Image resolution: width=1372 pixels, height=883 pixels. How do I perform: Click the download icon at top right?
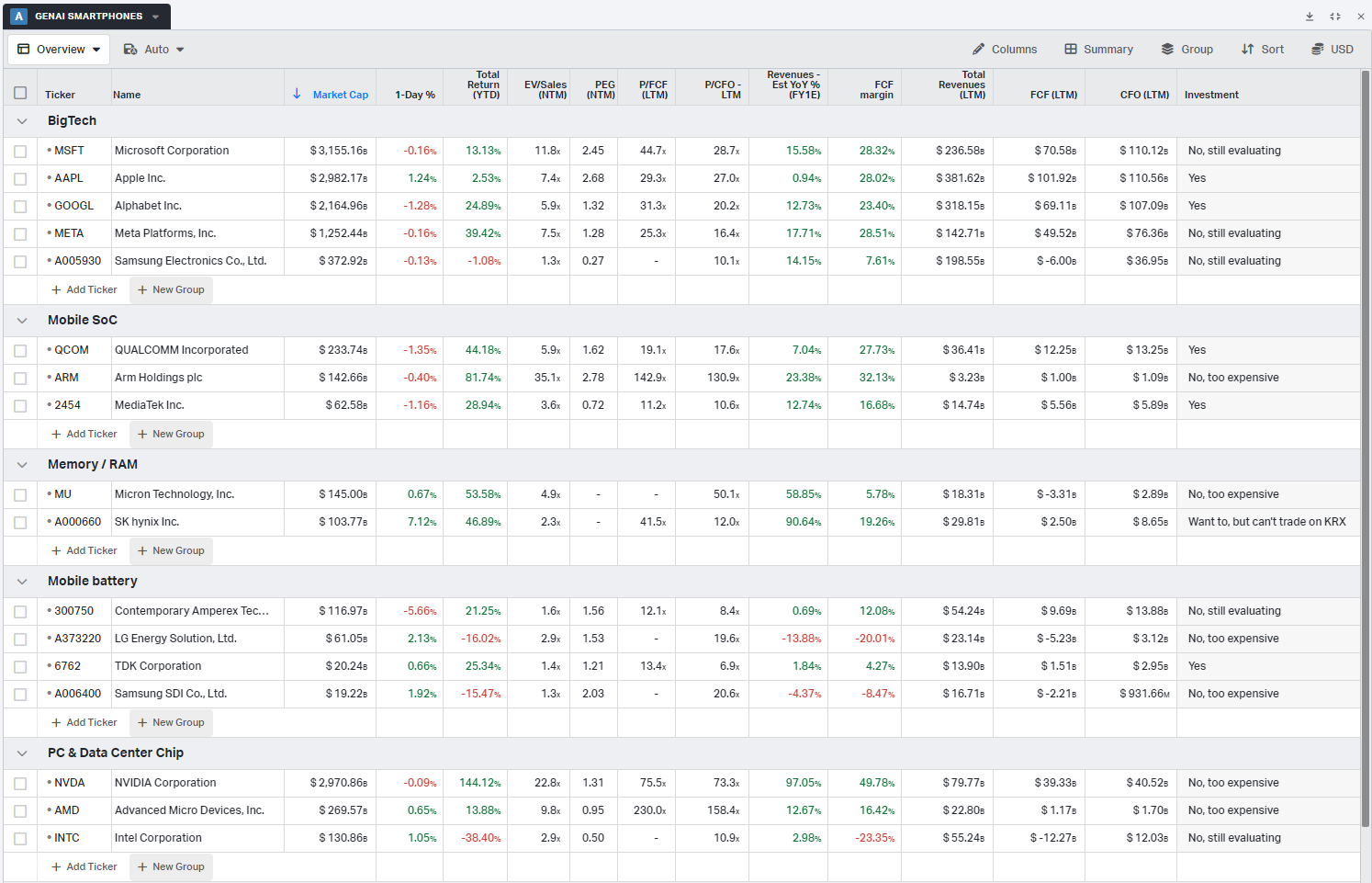1310,17
